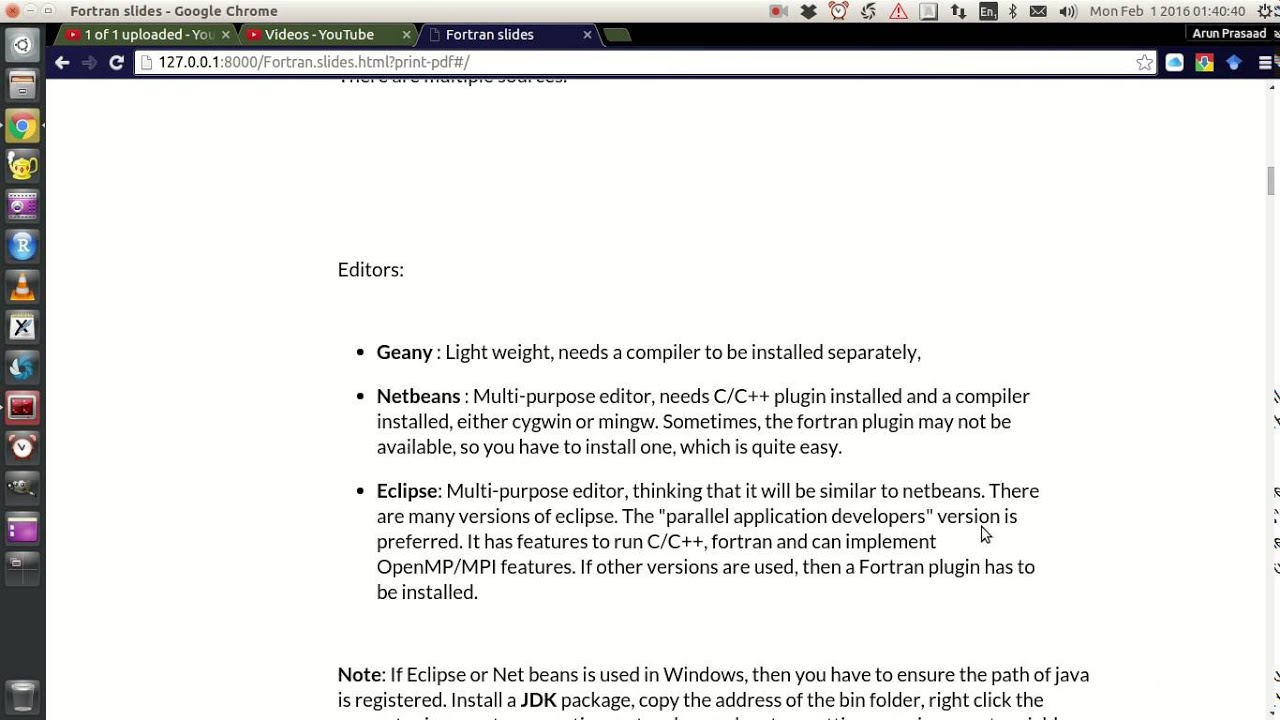Viewport: 1280px width, 720px height.
Task: Click the red warning triangle in tray
Action: point(898,11)
